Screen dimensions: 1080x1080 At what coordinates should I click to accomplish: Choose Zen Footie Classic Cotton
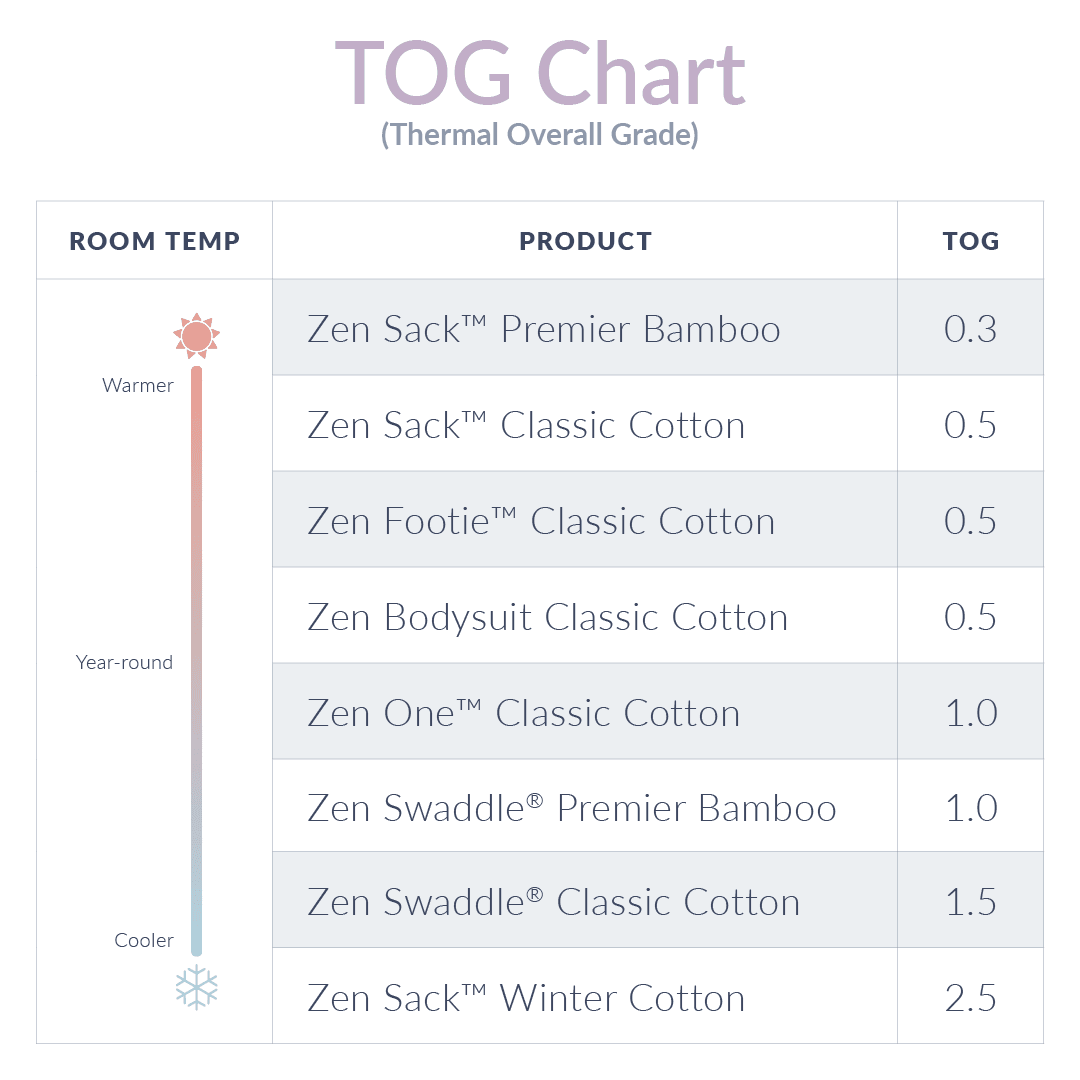click(x=541, y=521)
